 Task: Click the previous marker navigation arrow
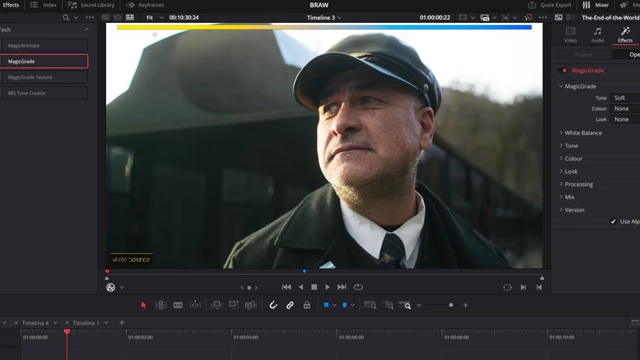pos(242,288)
